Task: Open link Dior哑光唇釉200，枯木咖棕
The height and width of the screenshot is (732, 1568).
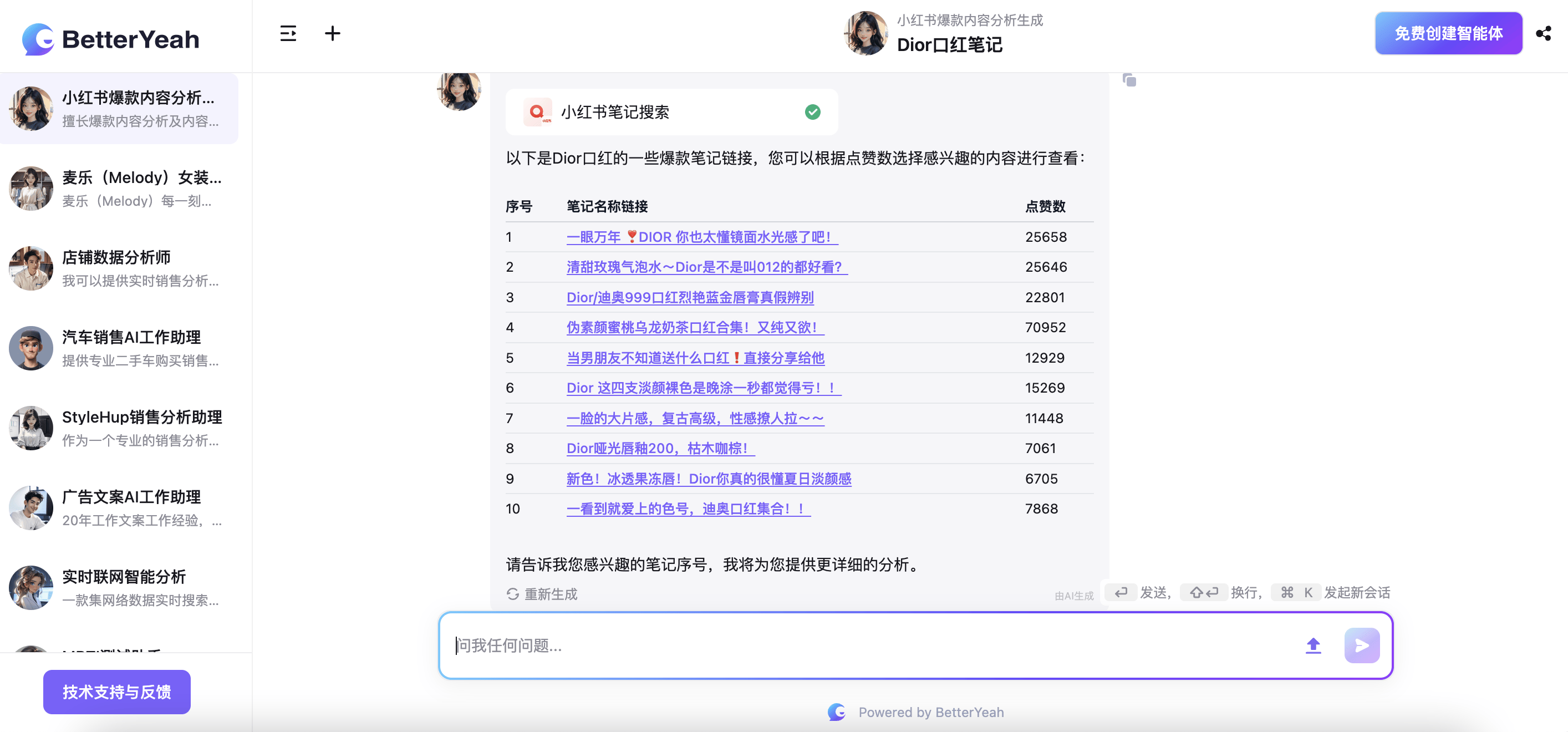Action: pos(660,448)
